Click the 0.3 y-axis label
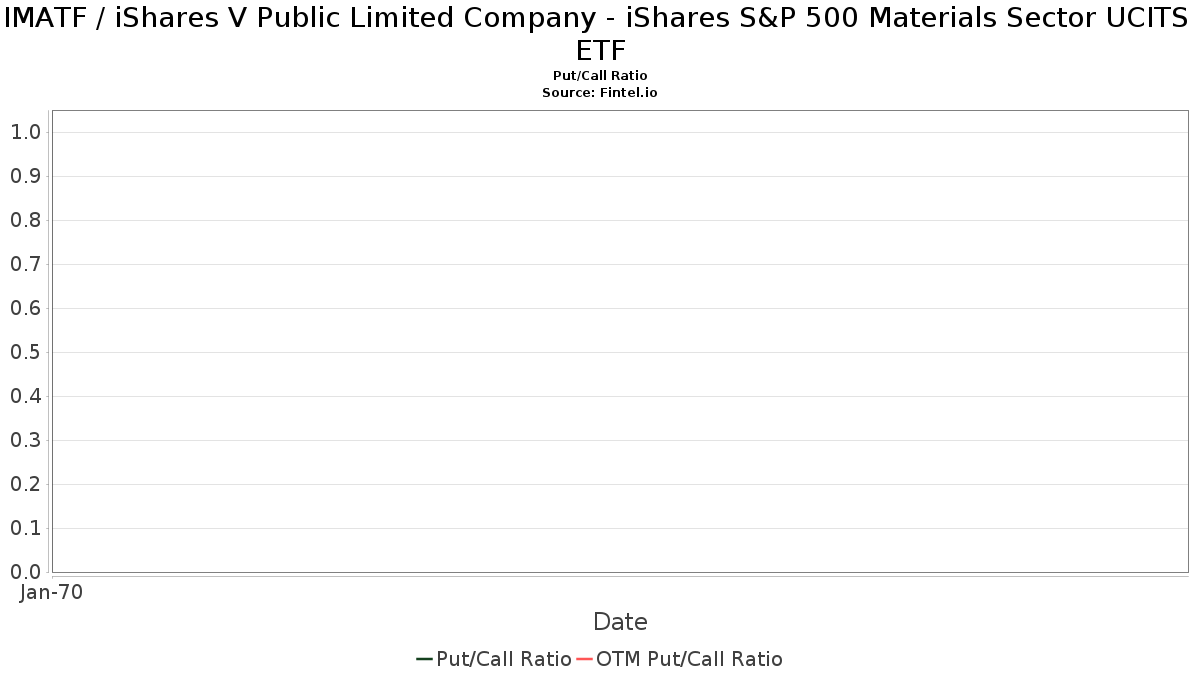 [25, 440]
